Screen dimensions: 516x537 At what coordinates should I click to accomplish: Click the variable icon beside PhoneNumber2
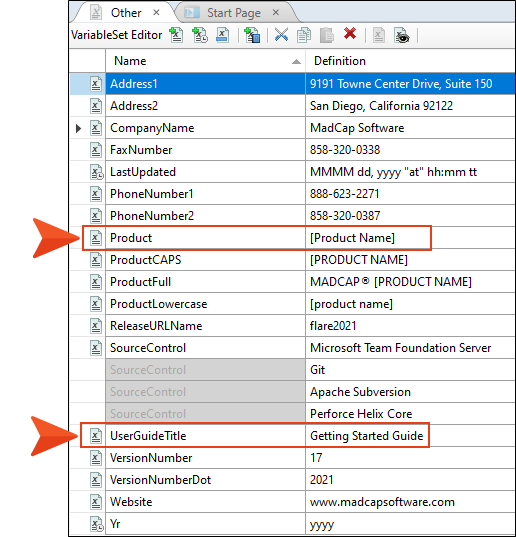tap(96, 216)
